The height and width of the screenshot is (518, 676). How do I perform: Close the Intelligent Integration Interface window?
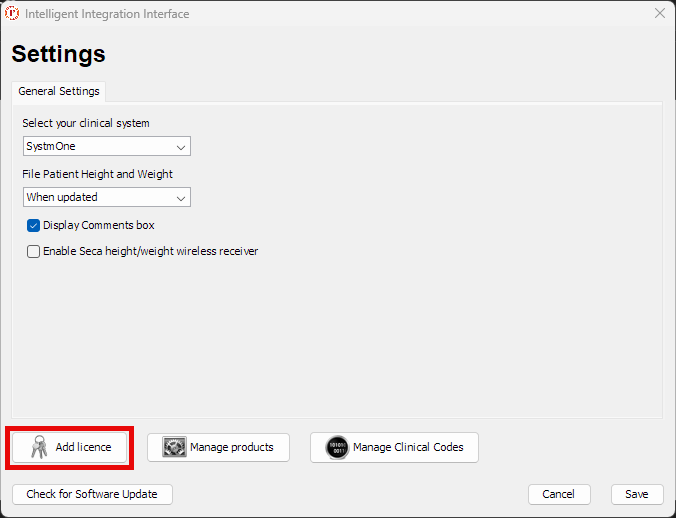coord(659,14)
